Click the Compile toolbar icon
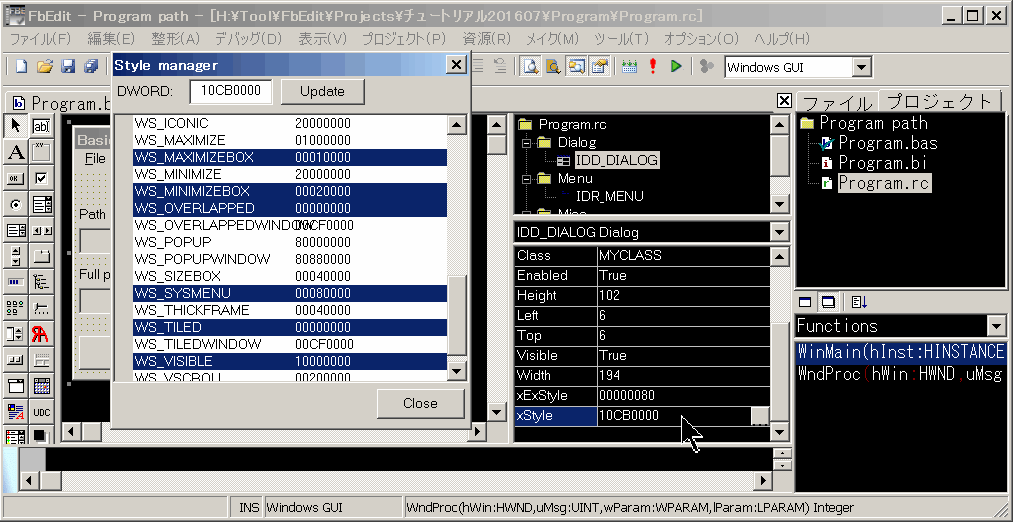 pos(629,67)
